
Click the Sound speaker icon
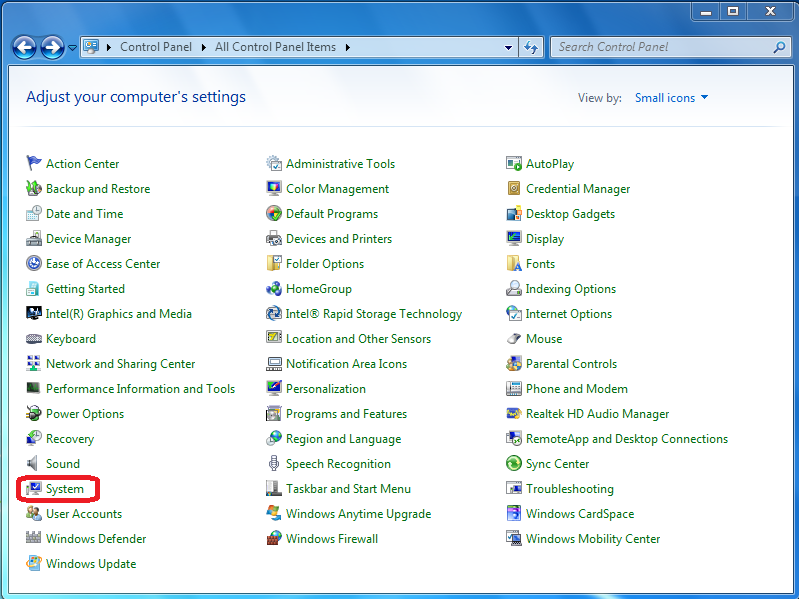[x=34, y=464]
